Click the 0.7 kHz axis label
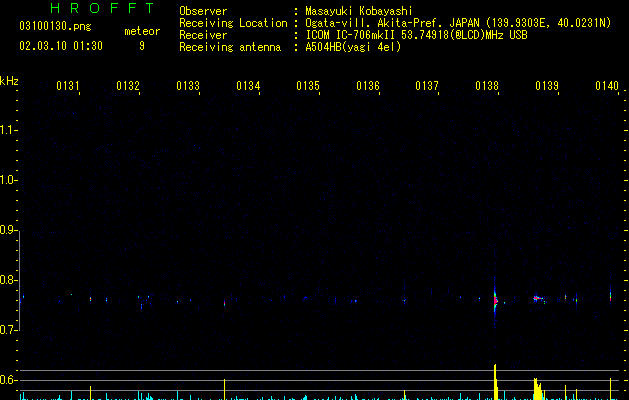This screenshot has width=629, height=400. [x=8, y=330]
